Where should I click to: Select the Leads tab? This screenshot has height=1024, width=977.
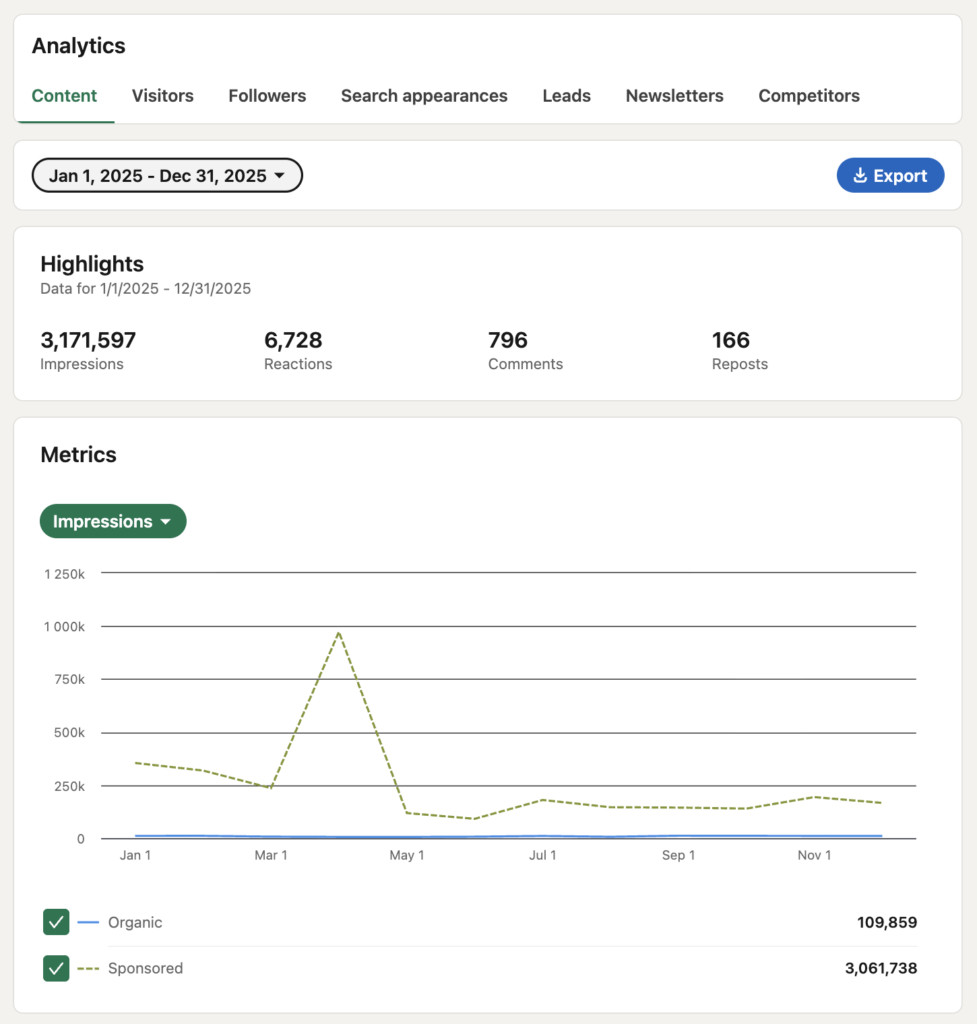coord(566,96)
